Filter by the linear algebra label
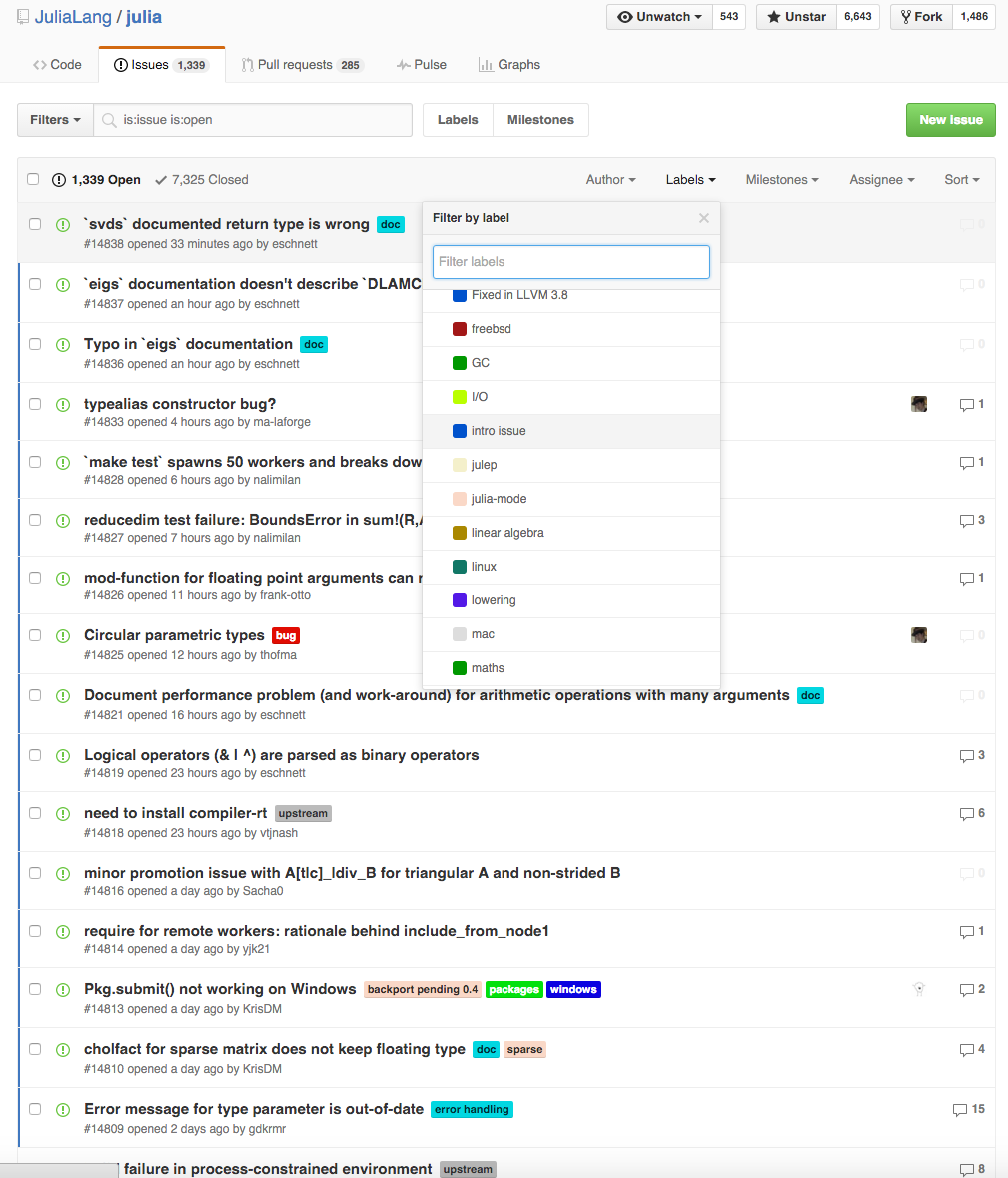 pyautogui.click(x=571, y=533)
